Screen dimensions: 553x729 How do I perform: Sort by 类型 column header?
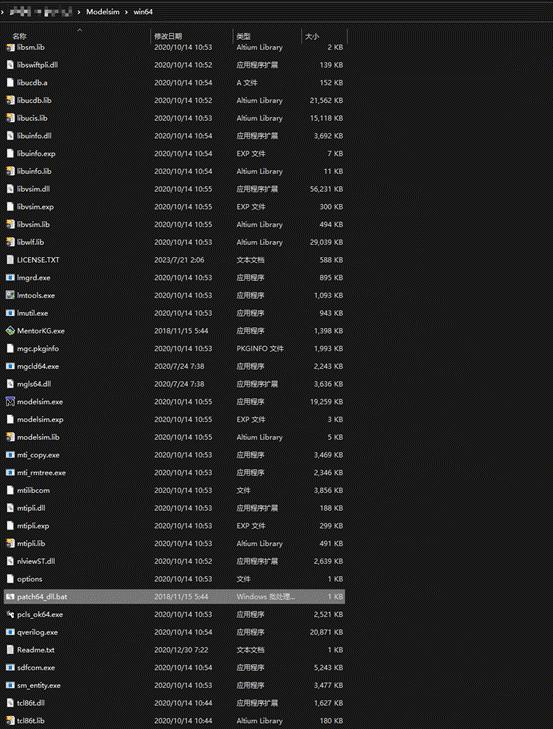243,36
